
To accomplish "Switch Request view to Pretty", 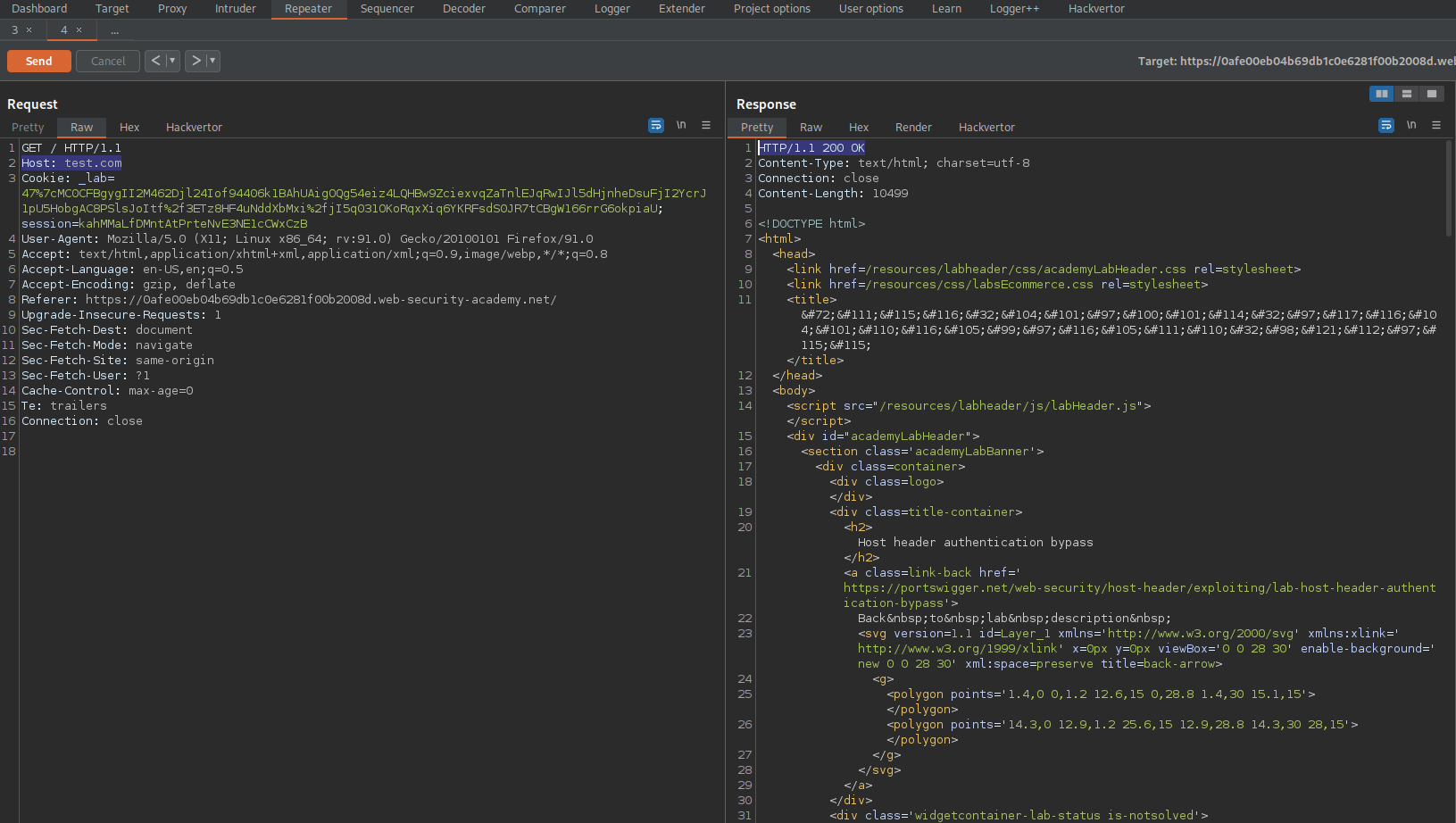I will tap(28, 127).
